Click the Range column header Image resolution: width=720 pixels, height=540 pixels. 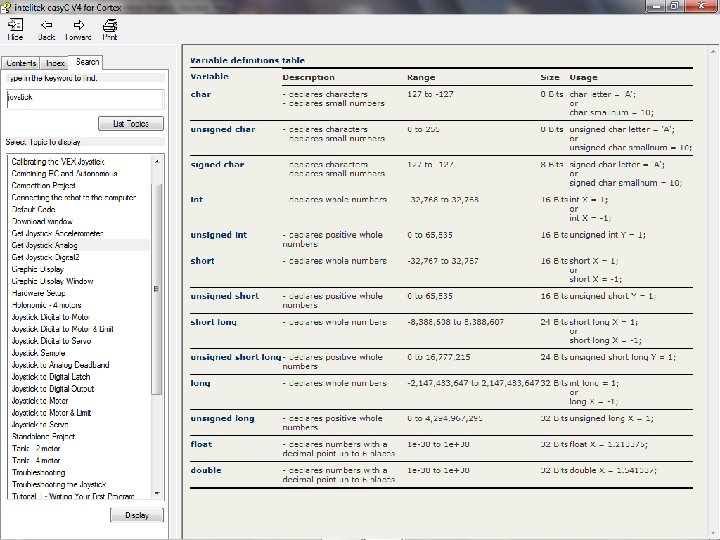coord(421,77)
